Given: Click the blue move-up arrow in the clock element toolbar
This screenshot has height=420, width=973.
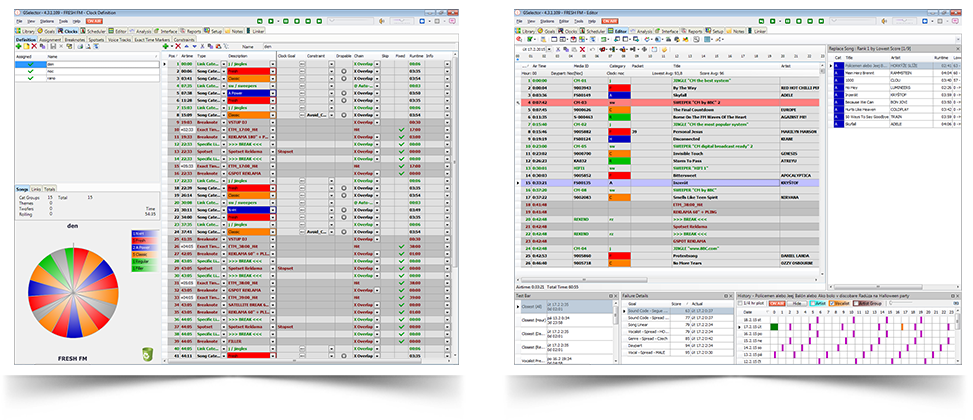Looking at the screenshot, I should point(187,47).
